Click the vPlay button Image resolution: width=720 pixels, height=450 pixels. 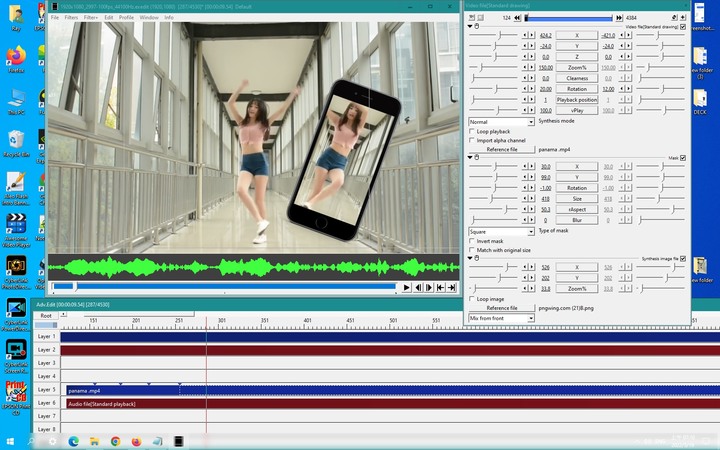[x=577, y=111]
